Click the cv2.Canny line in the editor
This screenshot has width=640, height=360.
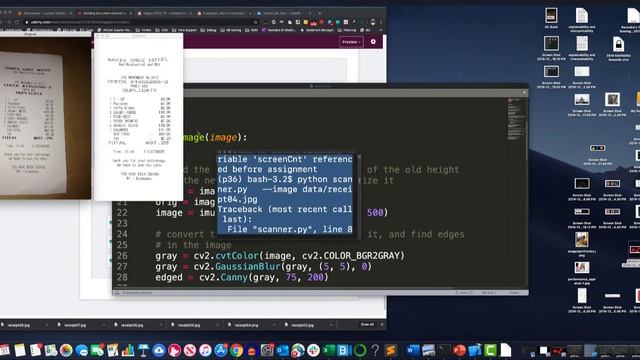(242, 278)
